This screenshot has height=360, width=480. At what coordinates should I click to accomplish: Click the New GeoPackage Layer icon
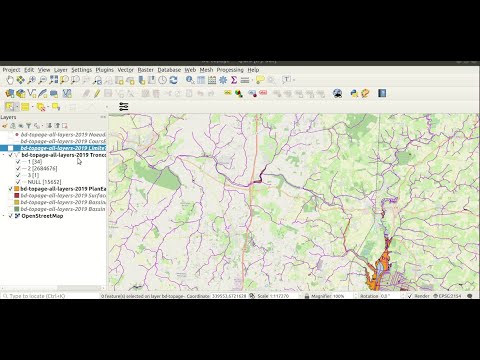[x=21, y=94]
